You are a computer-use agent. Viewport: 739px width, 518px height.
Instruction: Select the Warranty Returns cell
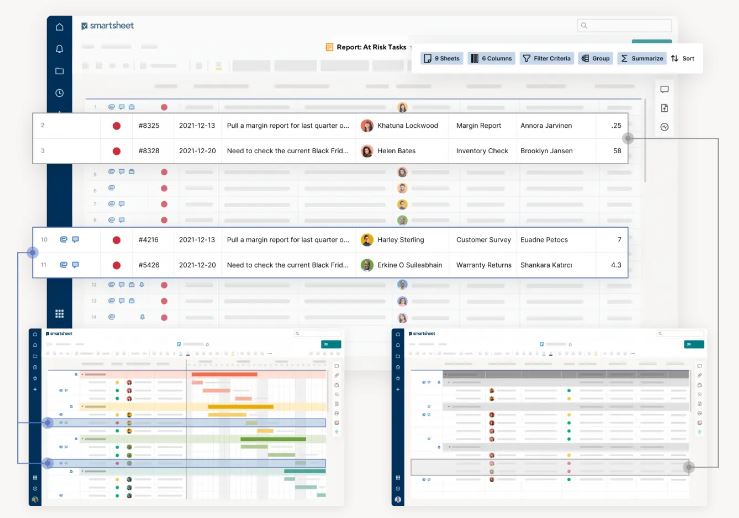tap(484, 265)
